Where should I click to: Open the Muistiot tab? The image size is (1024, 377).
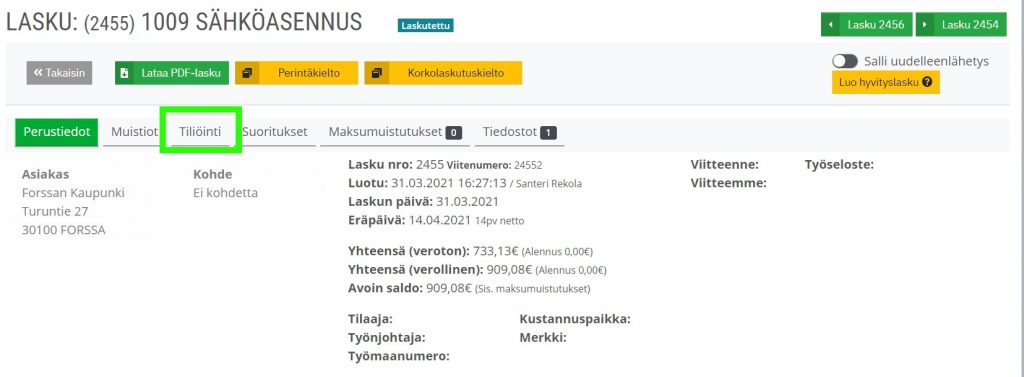pyautogui.click(x=135, y=131)
